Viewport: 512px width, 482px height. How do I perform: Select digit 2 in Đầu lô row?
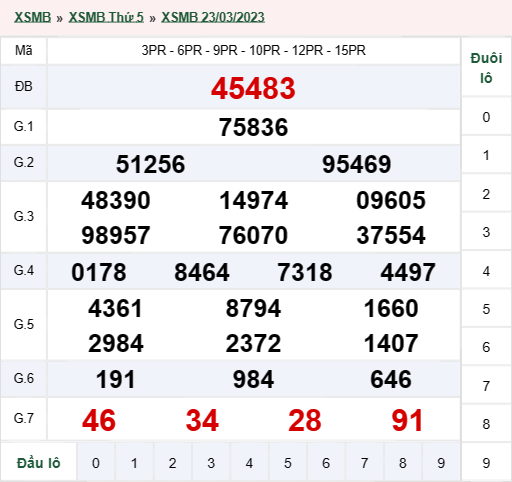click(172, 463)
